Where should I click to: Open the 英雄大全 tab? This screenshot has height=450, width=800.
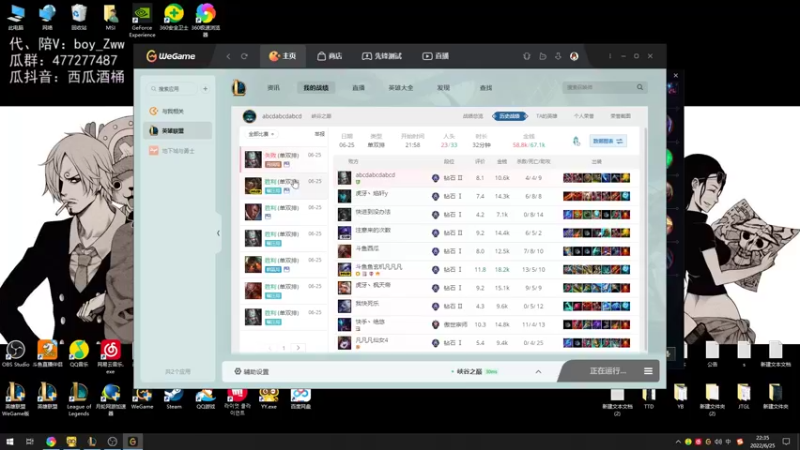pos(401,88)
